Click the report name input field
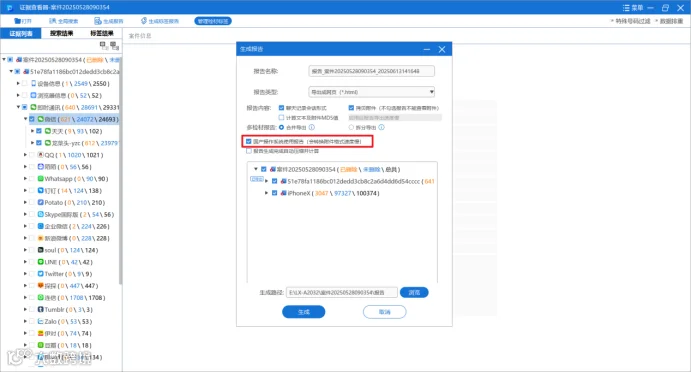Screen dimensions: 692x372 [x=371, y=71]
